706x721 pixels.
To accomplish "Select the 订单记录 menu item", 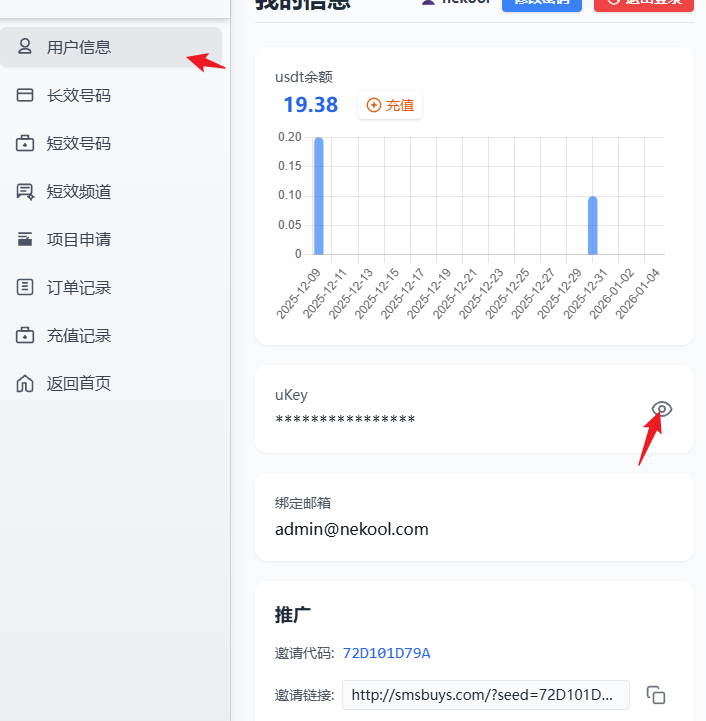I will click(x=78, y=287).
